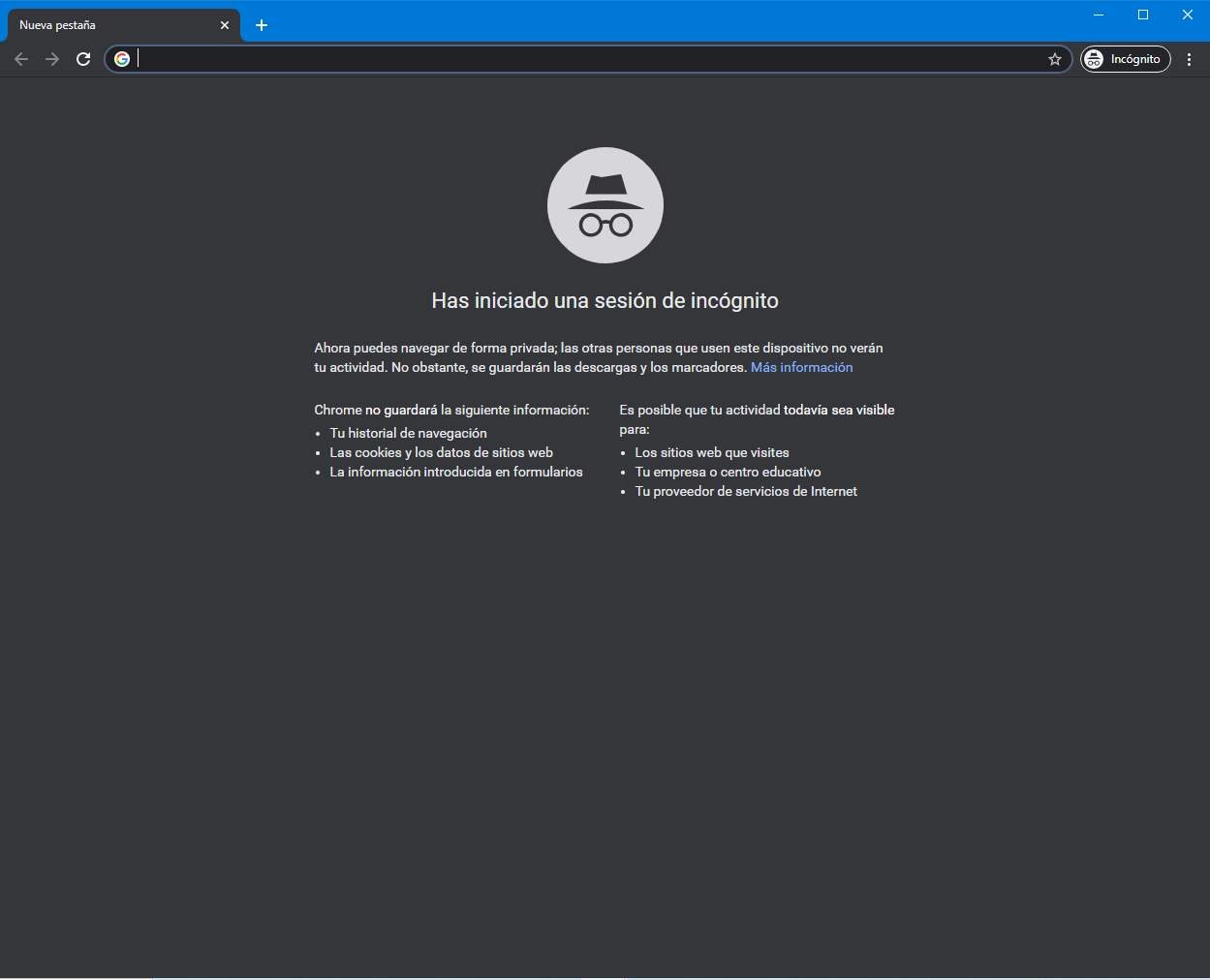
Task: Minimize the Chrome window
Action: (x=1099, y=15)
